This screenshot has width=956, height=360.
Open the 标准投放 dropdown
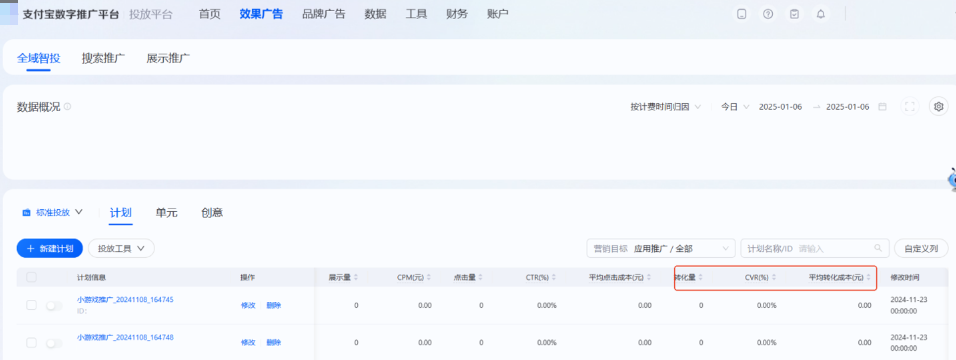(52, 212)
